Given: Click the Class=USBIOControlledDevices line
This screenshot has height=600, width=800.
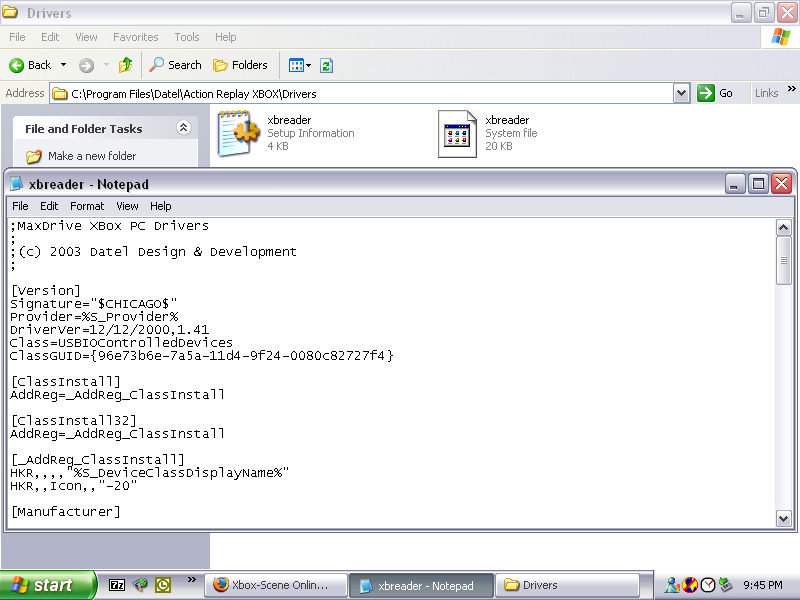Looking at the screenshot, I should (121, 343).
